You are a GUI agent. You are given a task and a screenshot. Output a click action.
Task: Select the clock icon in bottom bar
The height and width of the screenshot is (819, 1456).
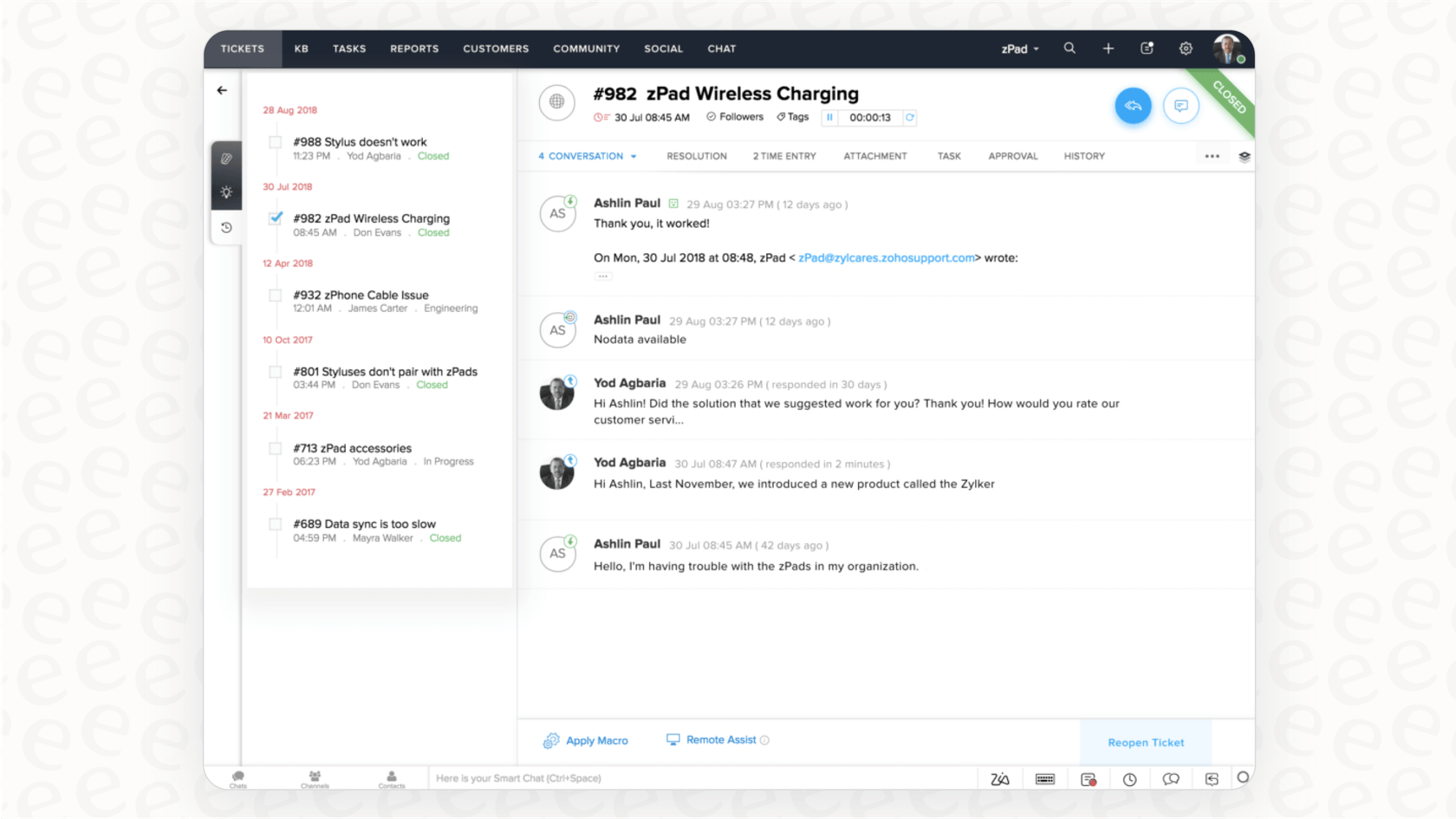1130,778
